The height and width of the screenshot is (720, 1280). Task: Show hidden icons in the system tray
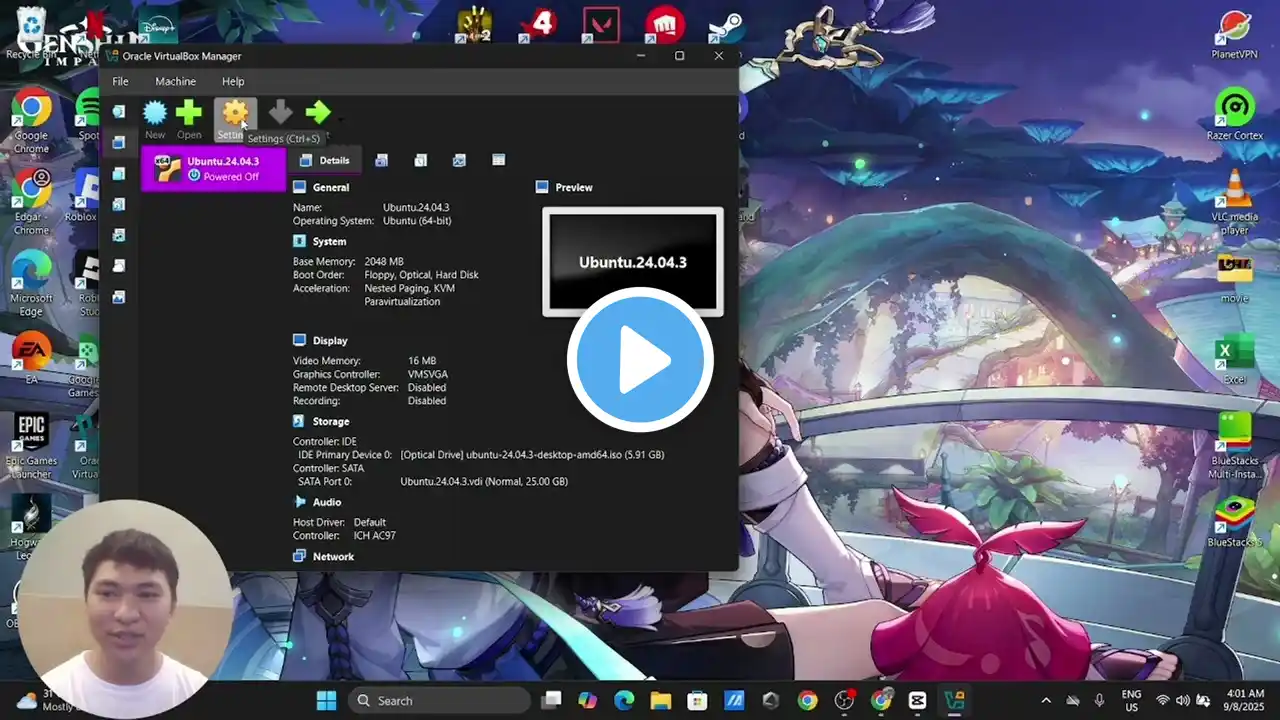click(x=1046, y=701)
